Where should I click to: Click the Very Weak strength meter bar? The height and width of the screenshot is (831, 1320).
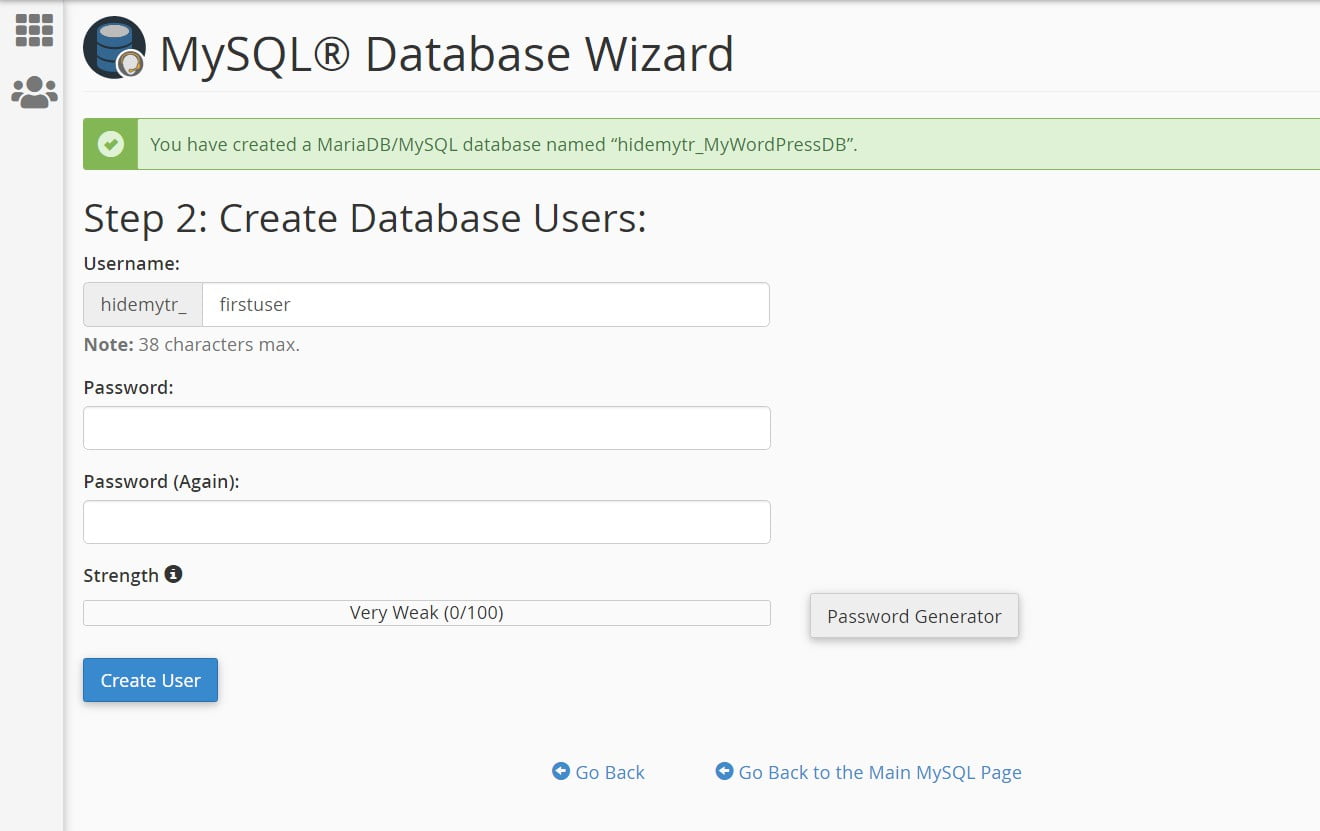point(427,613)
